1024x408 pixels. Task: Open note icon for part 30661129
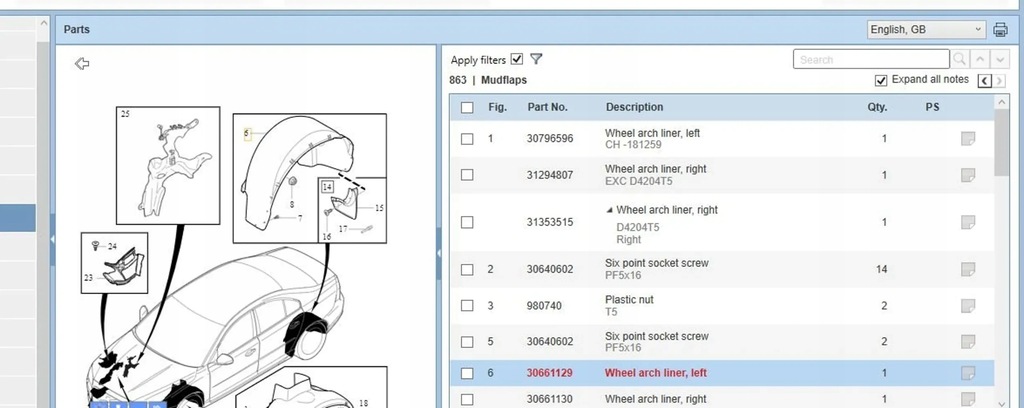(x=968, y=373)
